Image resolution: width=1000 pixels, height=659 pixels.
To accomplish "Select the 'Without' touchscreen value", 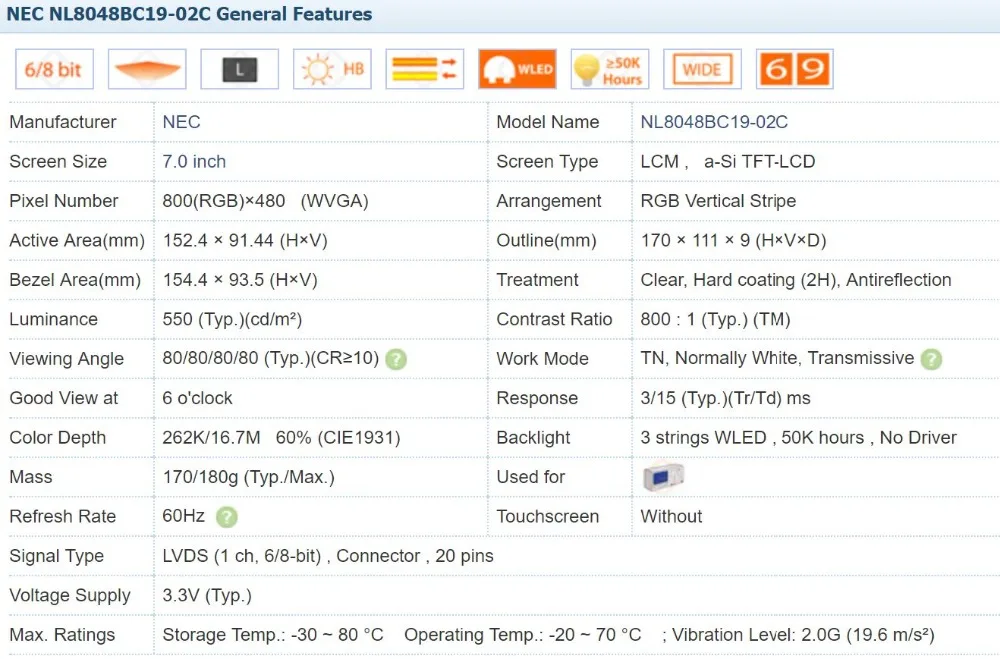I will coord(671,517).
